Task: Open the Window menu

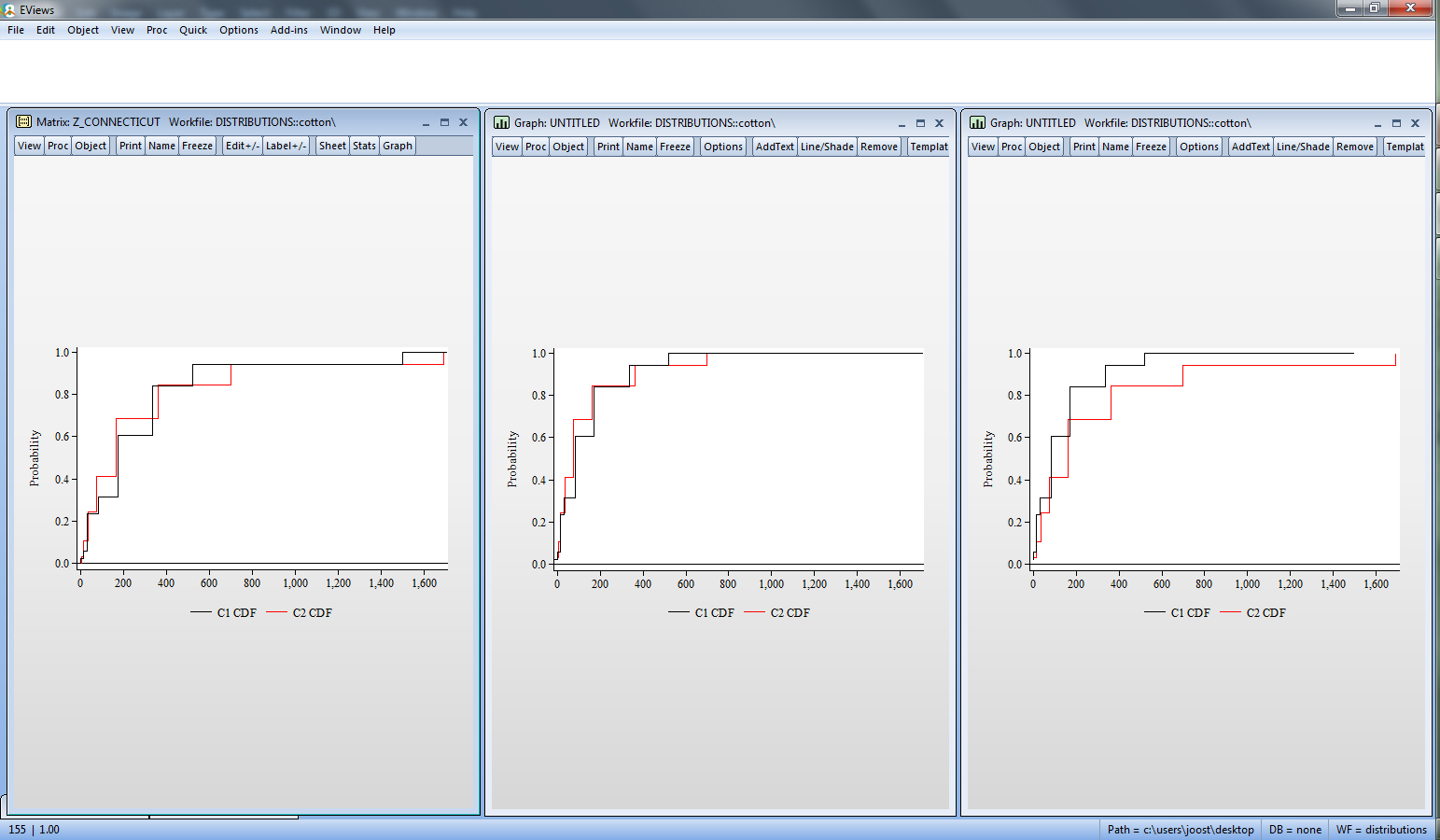Action: (341, 30)
